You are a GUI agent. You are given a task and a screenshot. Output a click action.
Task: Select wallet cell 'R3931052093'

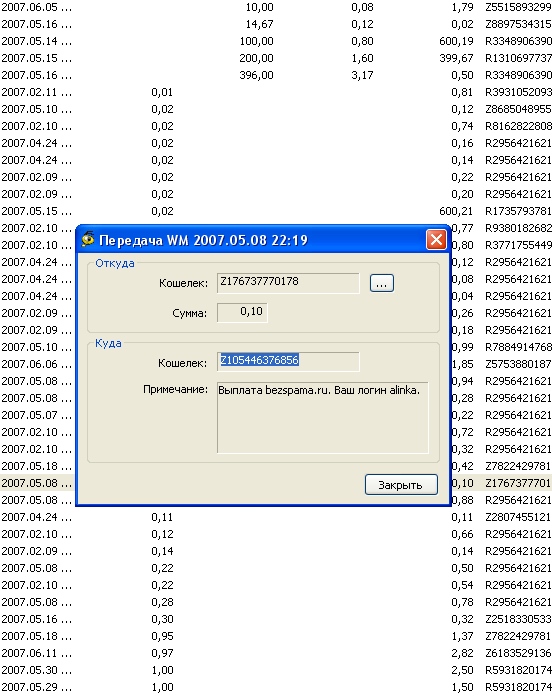(x=518, y=92)
